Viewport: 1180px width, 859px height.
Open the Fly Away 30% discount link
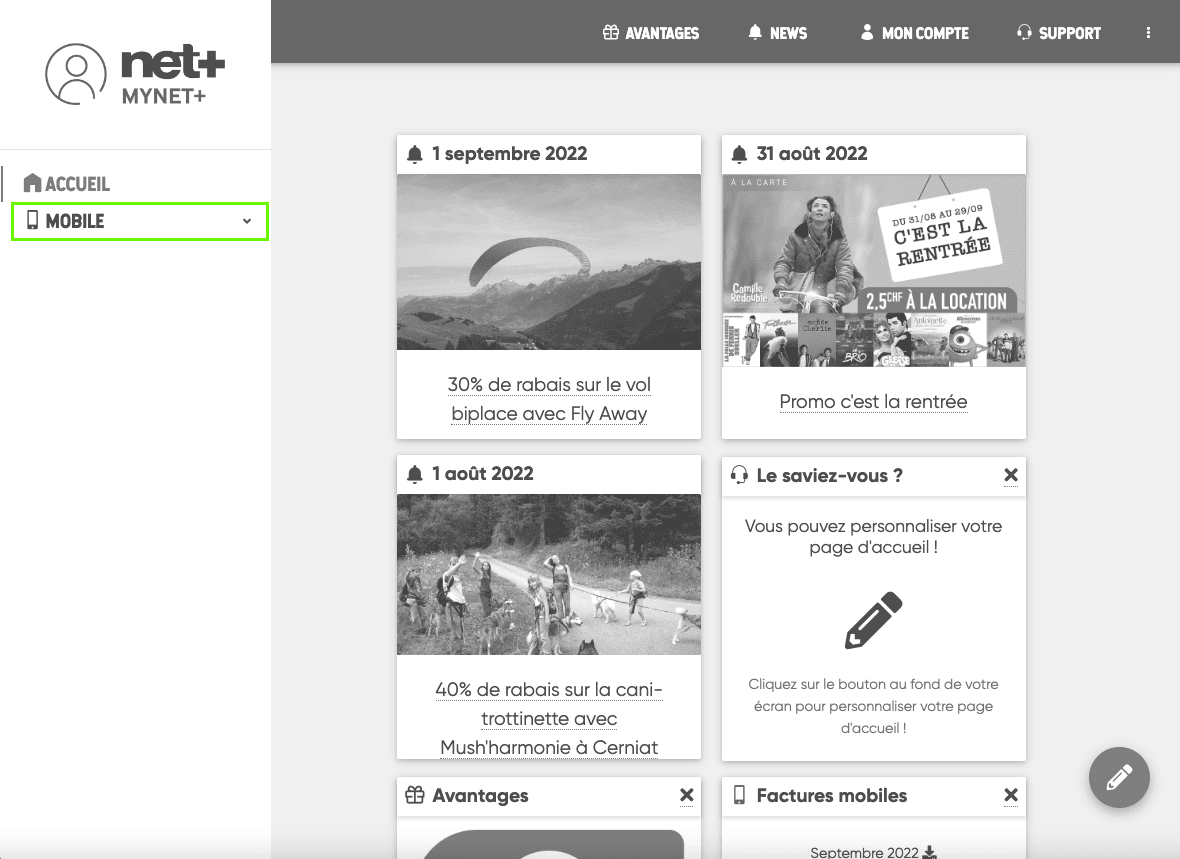[x=549, y=399]
